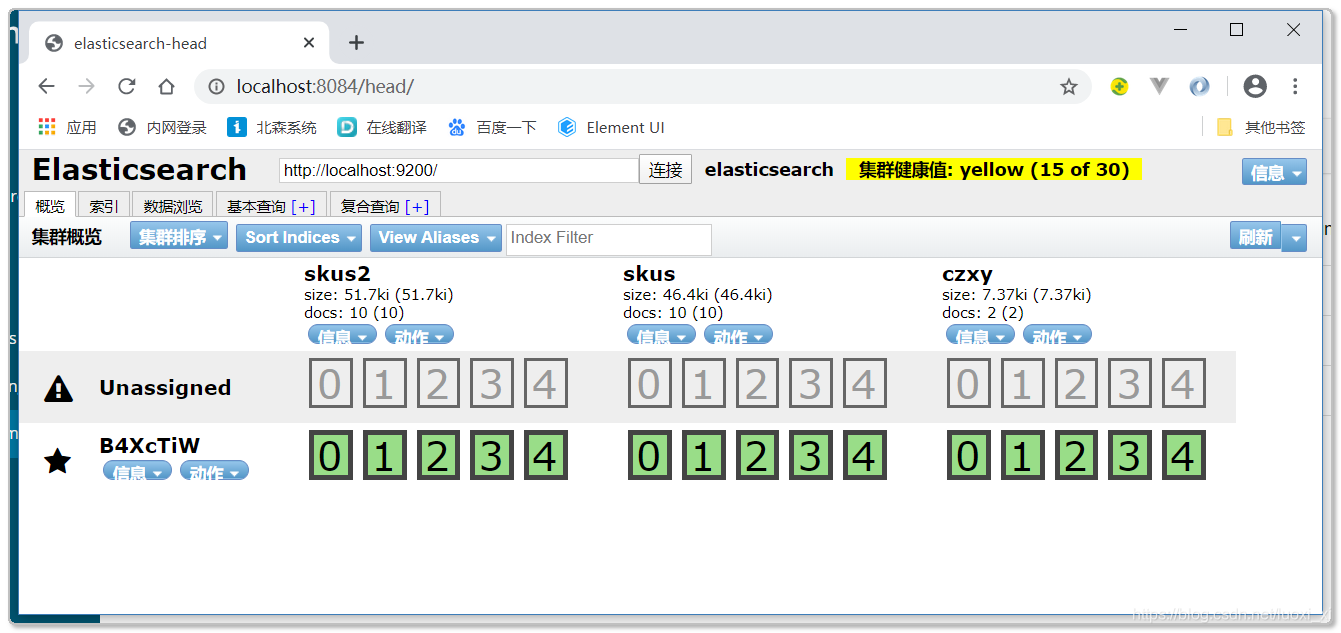Expand 集群排序 dropdown
Image resolution: width=1341 pixels, height=633 pixels.
[x=179, y=237]
